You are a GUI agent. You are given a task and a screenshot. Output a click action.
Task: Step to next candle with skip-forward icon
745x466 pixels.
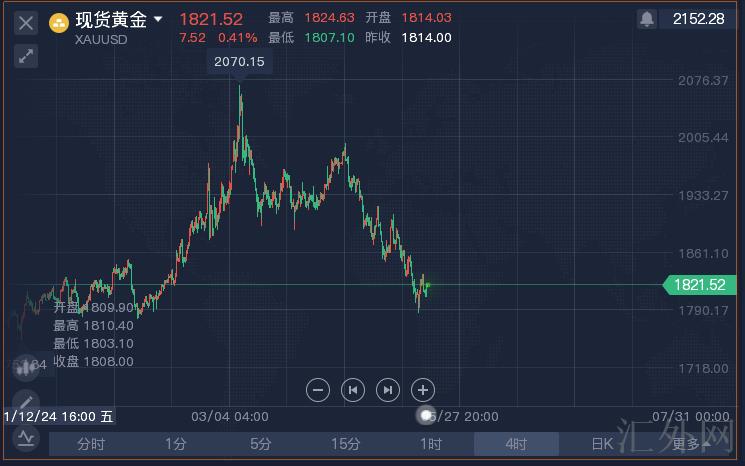pos(388,390)
